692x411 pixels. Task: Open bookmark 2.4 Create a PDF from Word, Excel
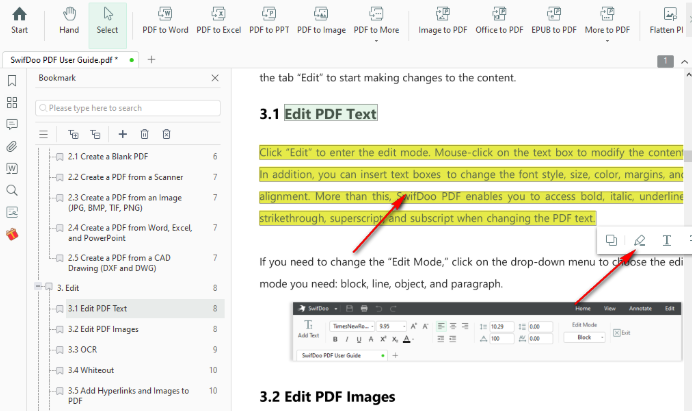(x=130, y=233)
